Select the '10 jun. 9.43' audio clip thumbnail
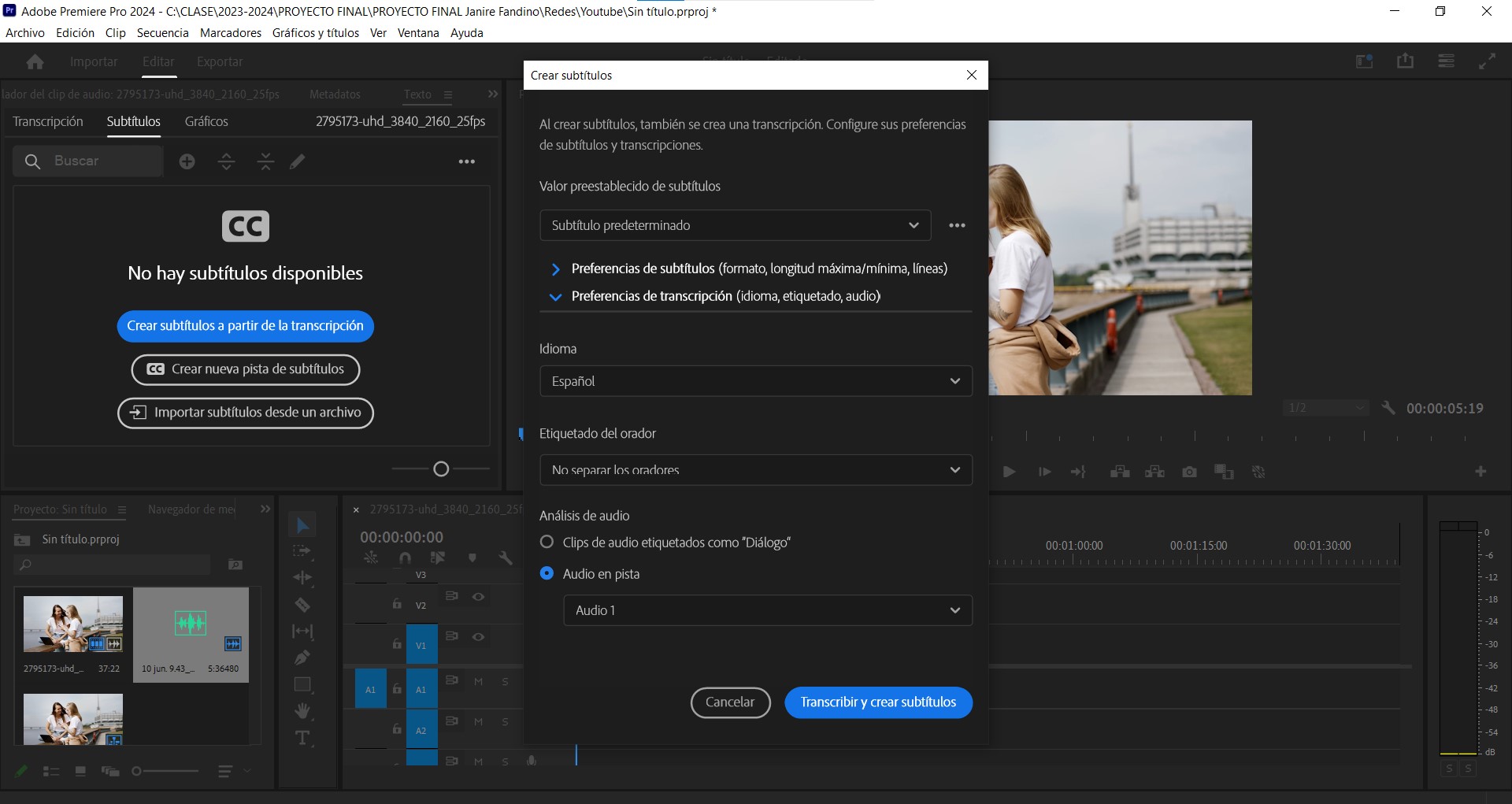This screenshot has height=804, width=1512. click(191, 635)
